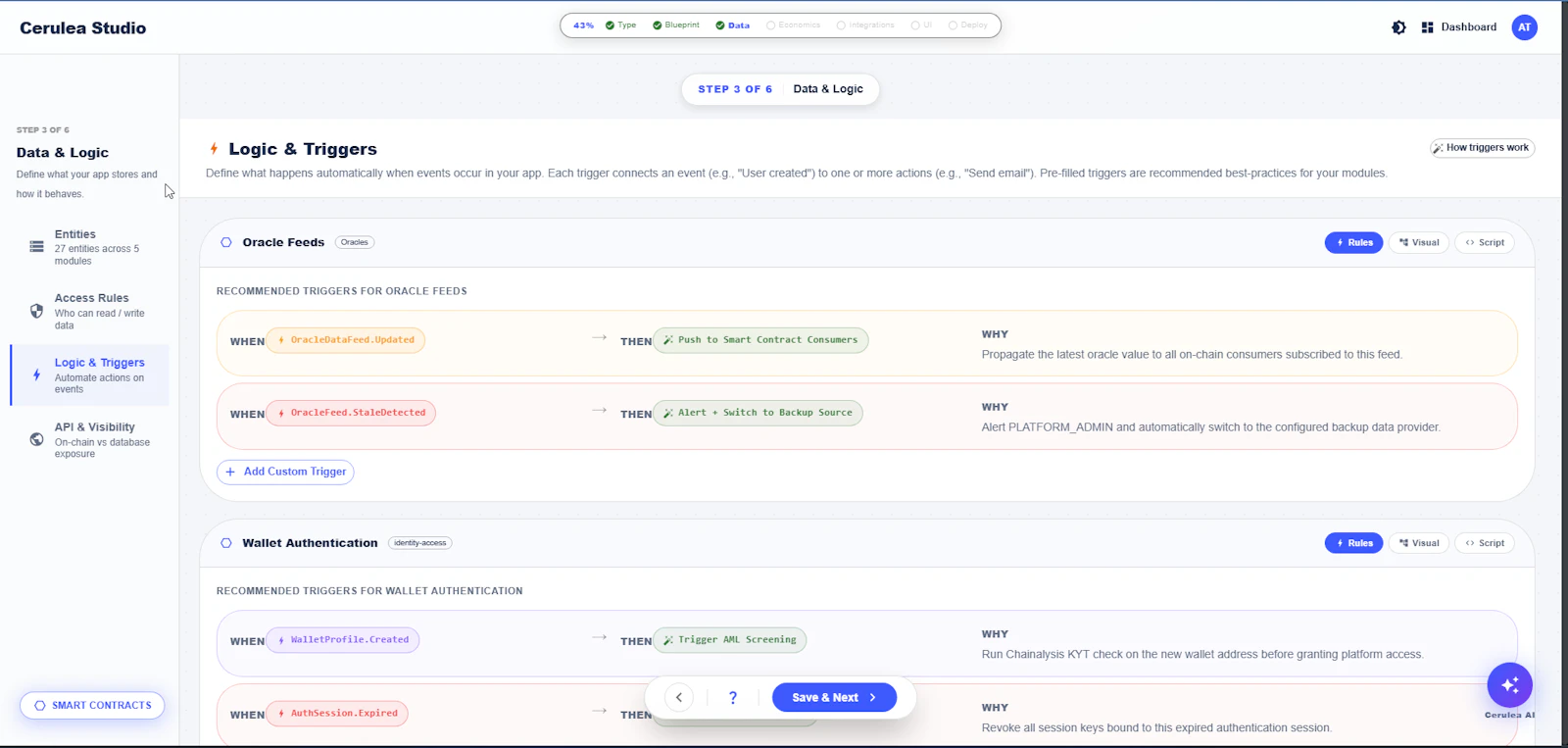Switch Oracle Feeds to Visual mode
This screenshot has width=1568, height=748.
(x=1419, y=242)
